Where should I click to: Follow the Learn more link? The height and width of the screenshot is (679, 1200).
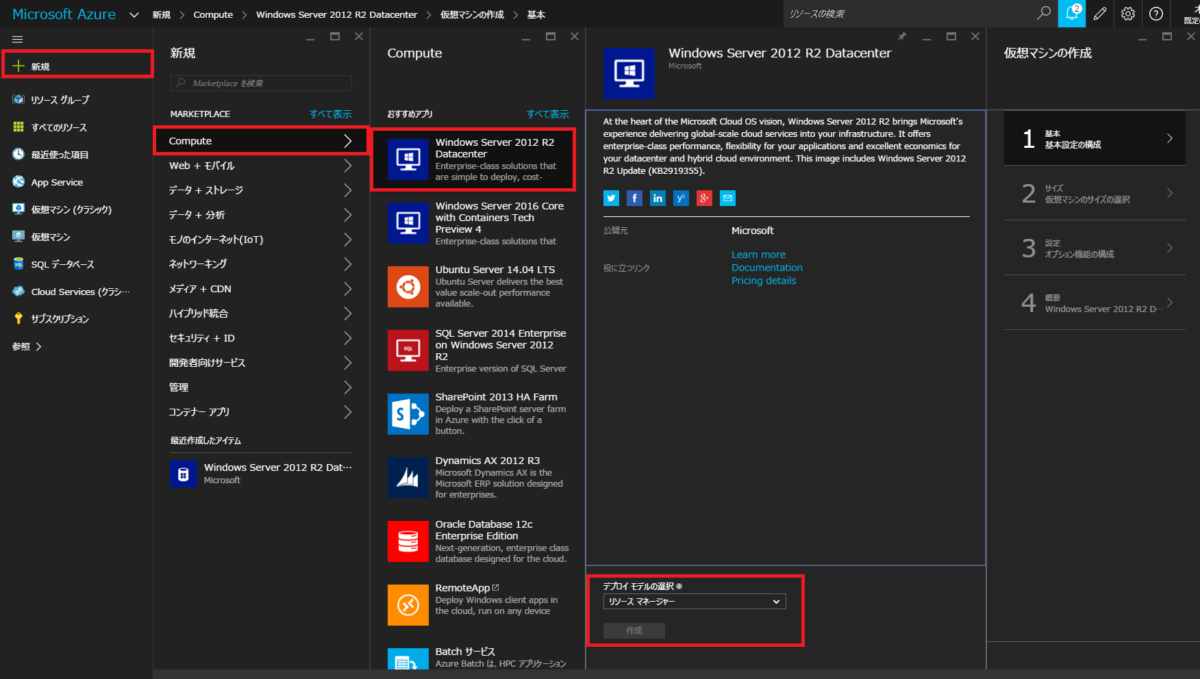click(758, 255)
